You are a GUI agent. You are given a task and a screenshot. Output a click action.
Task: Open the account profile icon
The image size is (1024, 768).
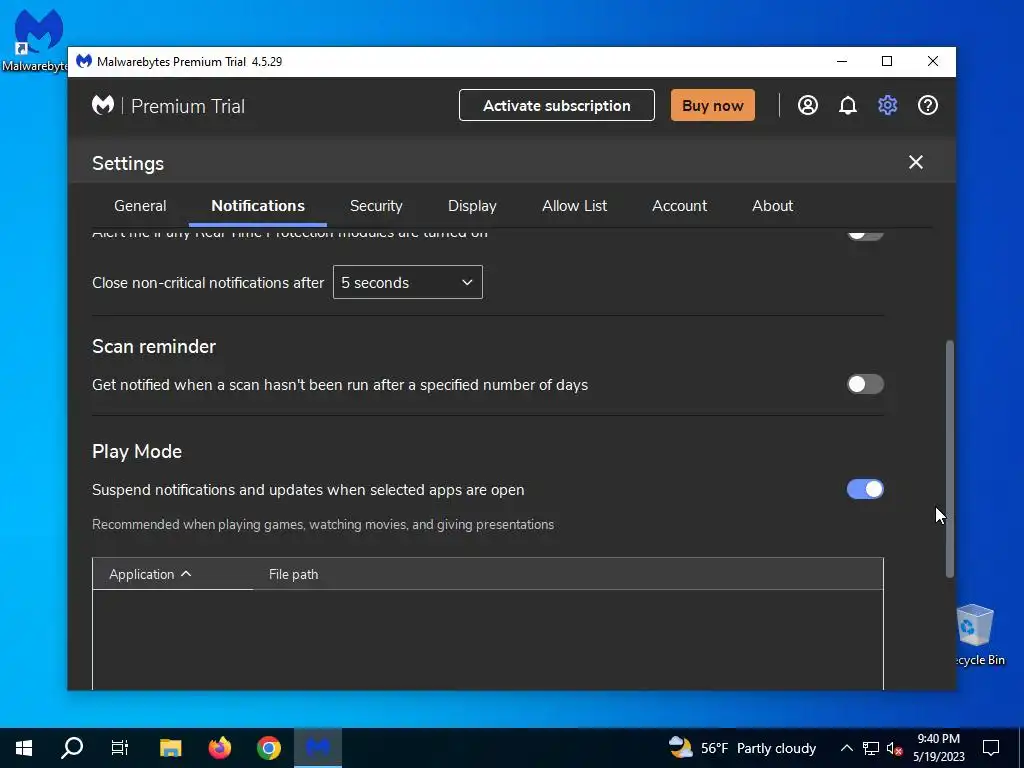(x=808, y=105)
